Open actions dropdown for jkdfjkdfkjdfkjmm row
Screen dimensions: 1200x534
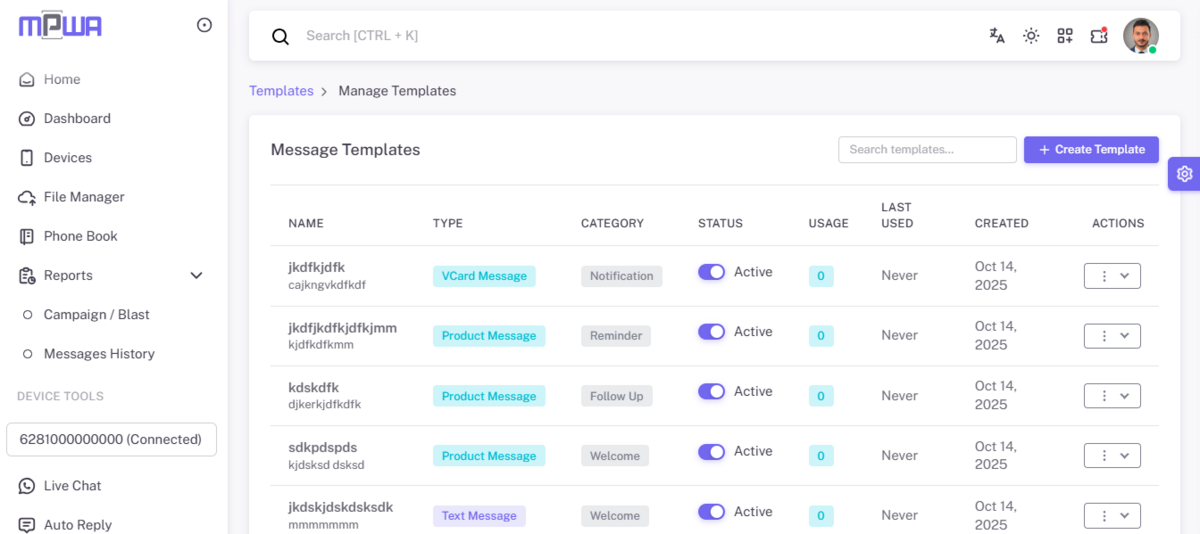point(1112,336)
